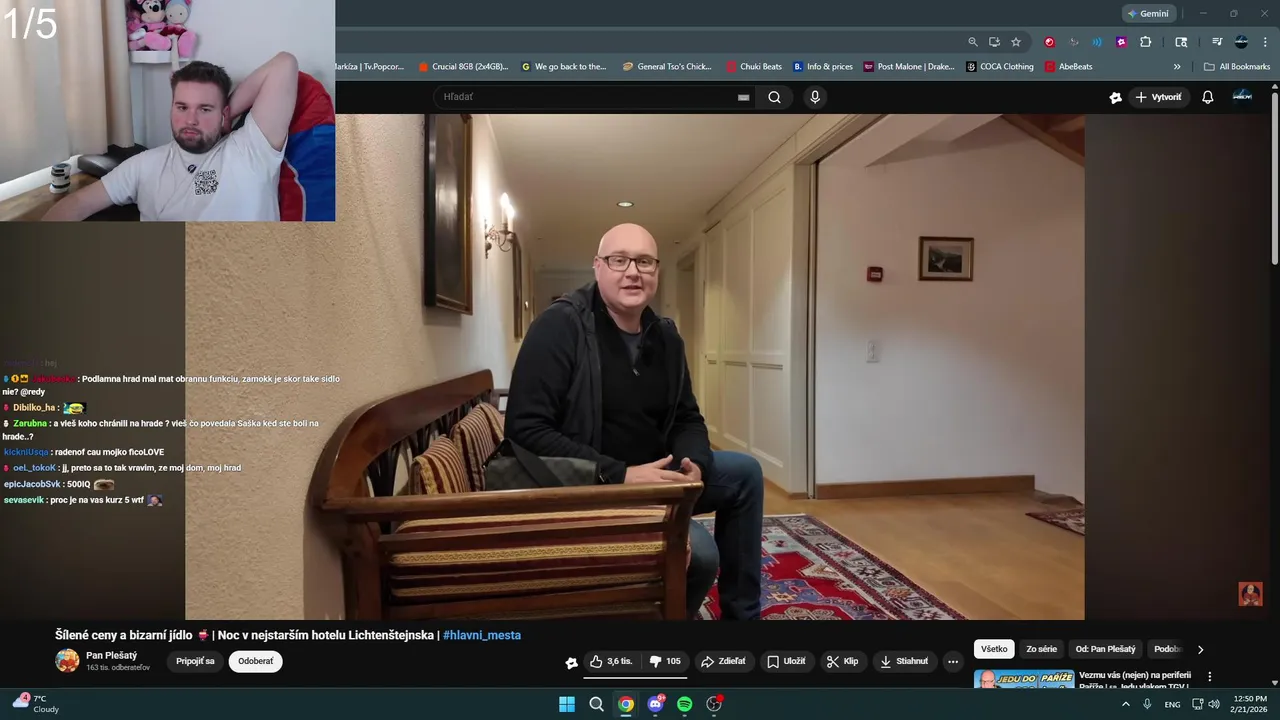Open the Vezmu vás video thumbnail
The width and height of the screenshot is (1280, 720).
(x=1024, y=679)
